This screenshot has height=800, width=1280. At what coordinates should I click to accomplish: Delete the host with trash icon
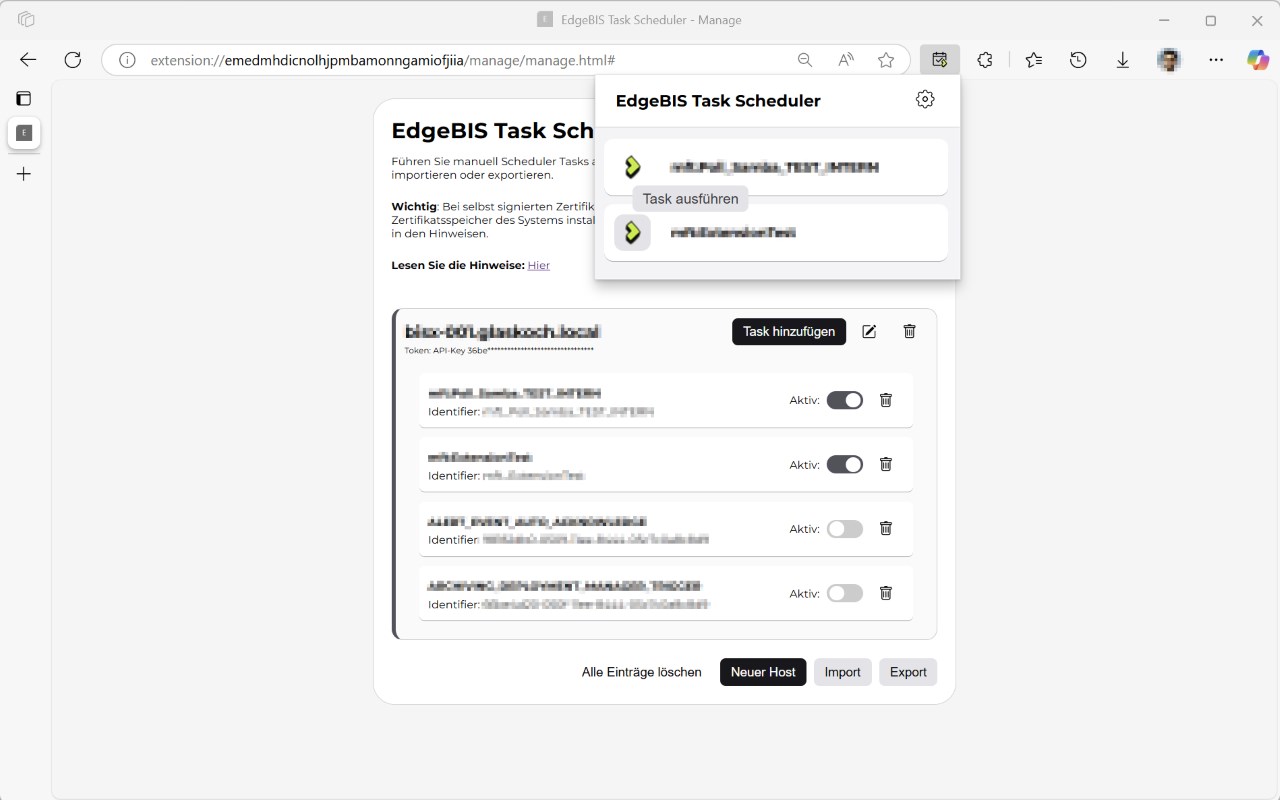909,331
